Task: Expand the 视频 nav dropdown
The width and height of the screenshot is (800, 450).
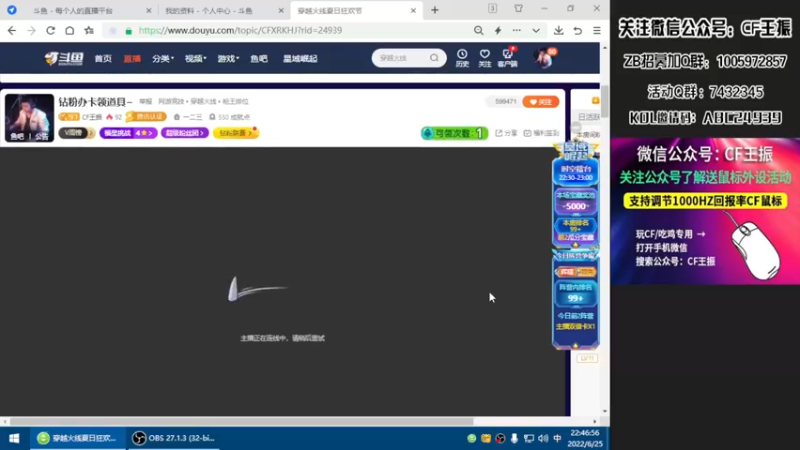Action: pyautogui.click(x=195, y=59)
